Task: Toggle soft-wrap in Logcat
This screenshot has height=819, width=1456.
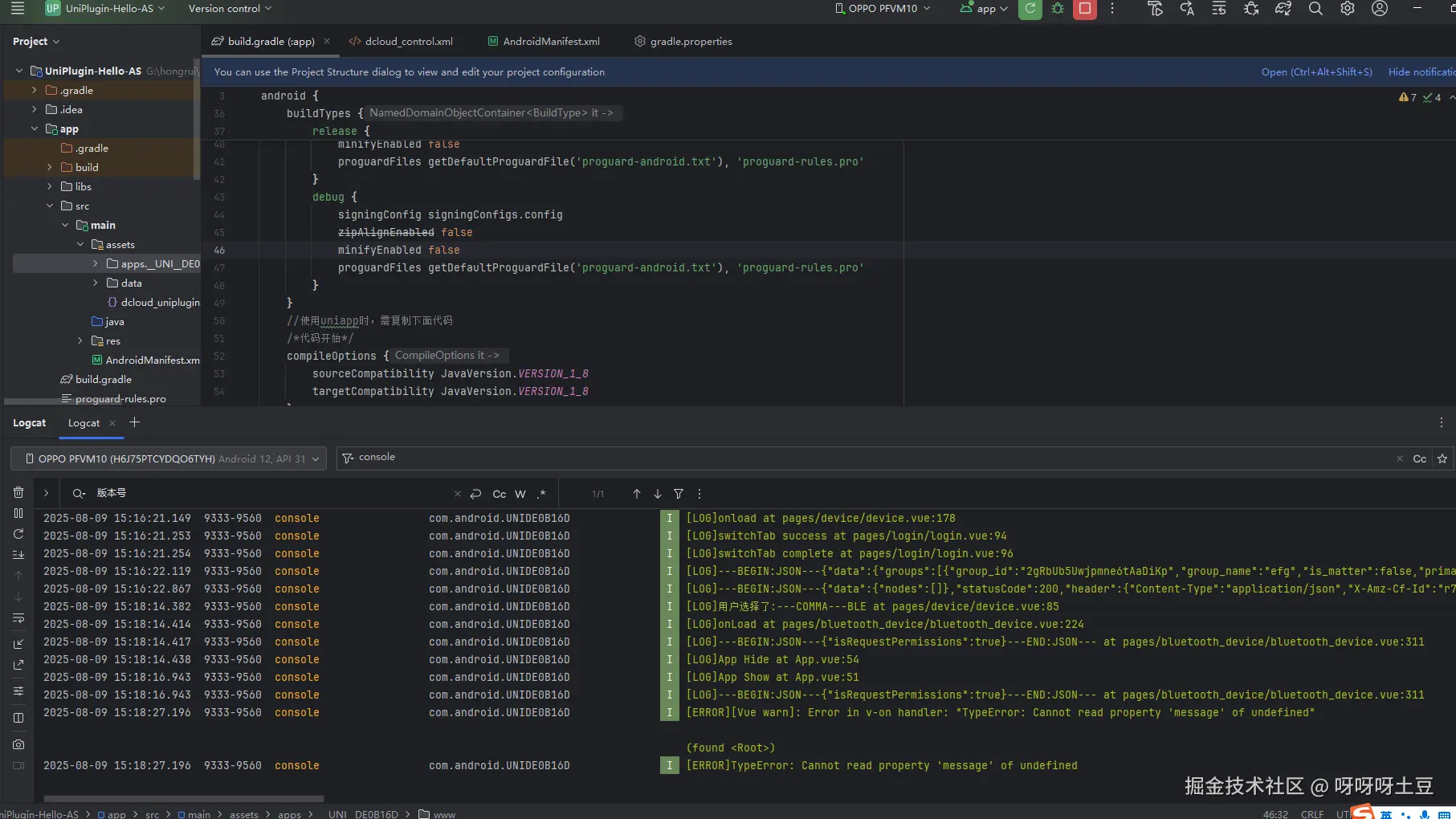Action: click(x=18, y=617)
